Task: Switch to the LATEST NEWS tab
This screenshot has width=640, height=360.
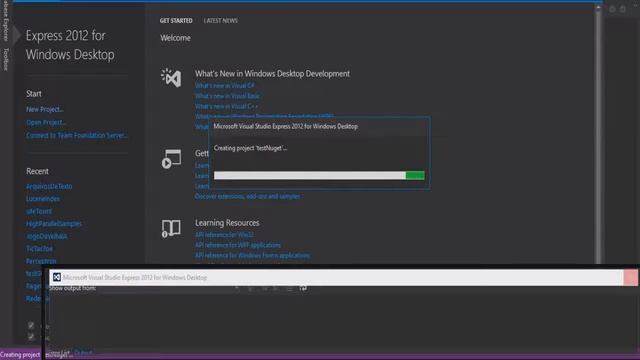Action: point(220,20)
